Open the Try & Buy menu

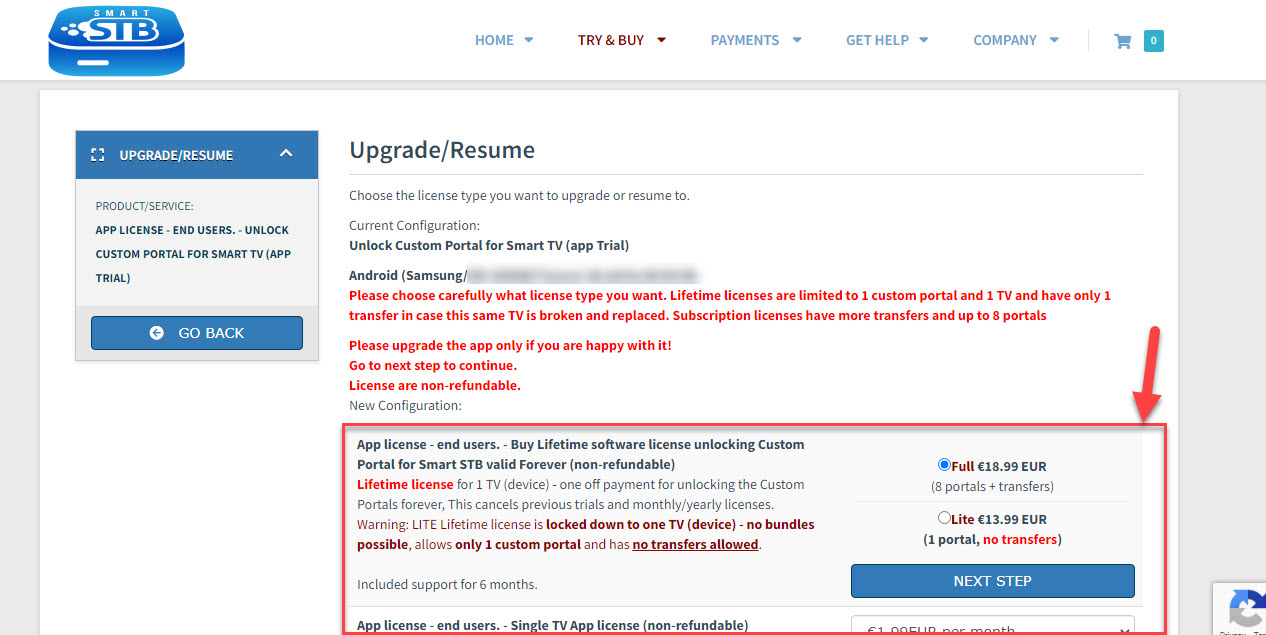coord(611,41)
